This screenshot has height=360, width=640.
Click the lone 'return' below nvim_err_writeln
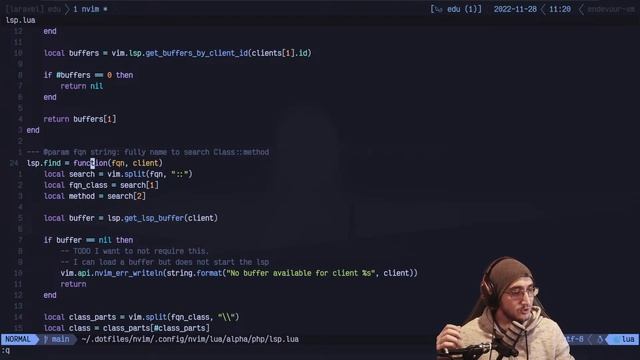click(73, 284)
